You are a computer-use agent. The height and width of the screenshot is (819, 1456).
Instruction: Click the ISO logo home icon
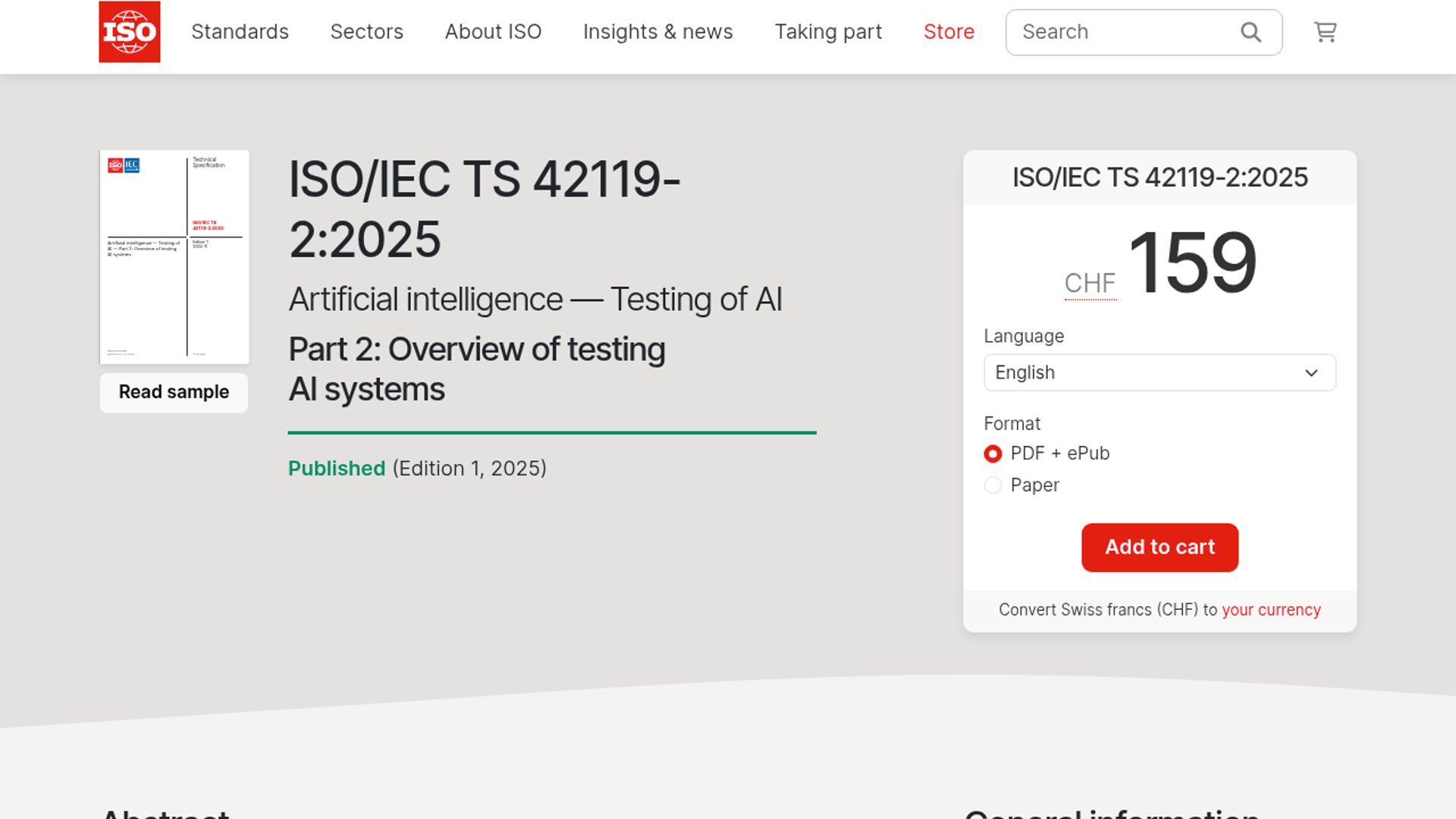tap(129, 32)
